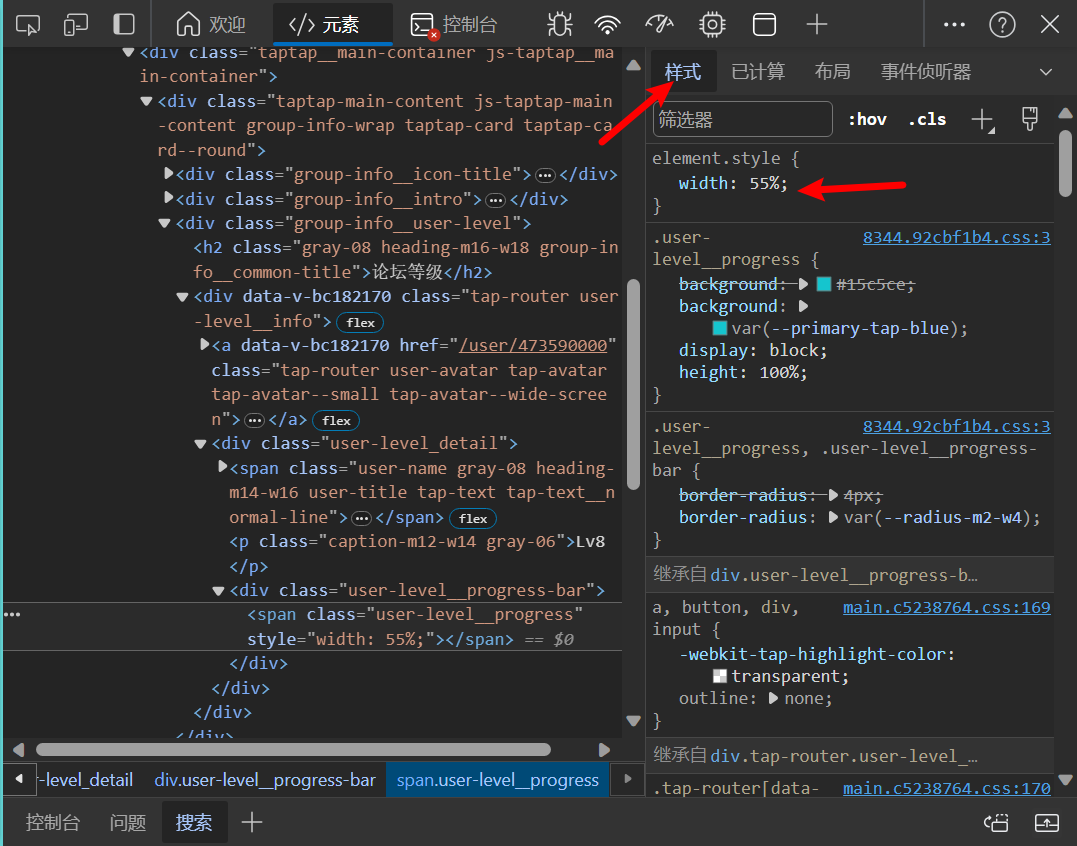Toggle the sidebar dock panel icon
This screenshot has width=1077, height=846.
click(x=124, y=25)
